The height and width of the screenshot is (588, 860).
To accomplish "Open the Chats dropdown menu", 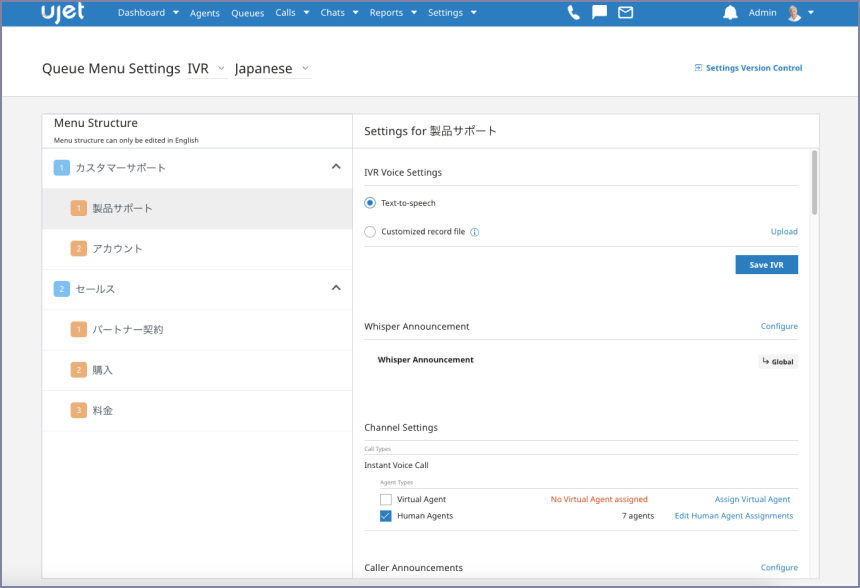I will click(340, 13).
